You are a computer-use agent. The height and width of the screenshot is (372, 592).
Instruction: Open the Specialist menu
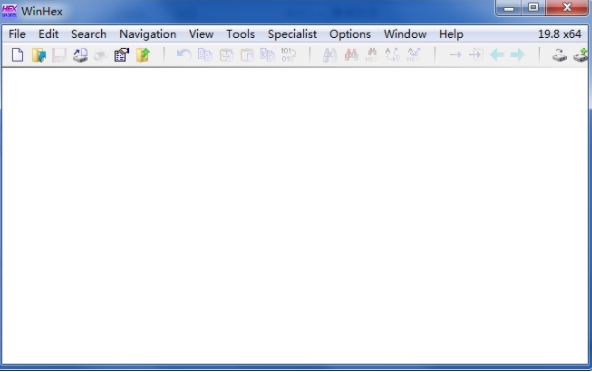tap(292, 34)
